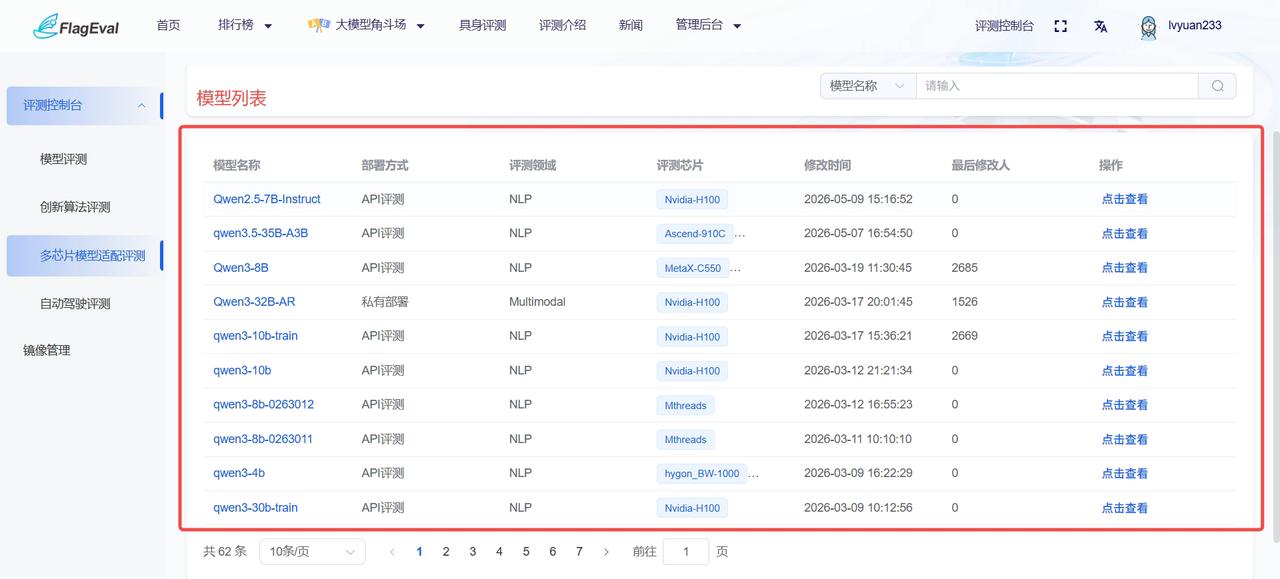Click 点击查看 for qwen3-4b
Viewport: 1280px width, 579px height.
(x=1125, y=473)
